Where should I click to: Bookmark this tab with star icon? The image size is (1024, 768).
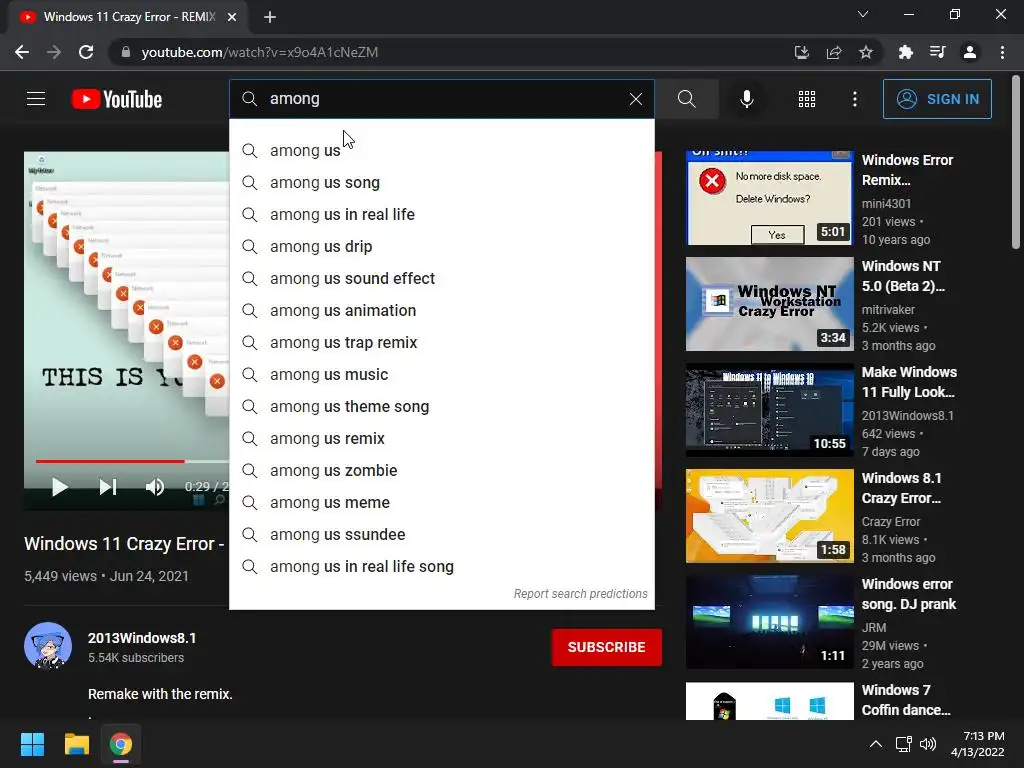click(866, 52)
